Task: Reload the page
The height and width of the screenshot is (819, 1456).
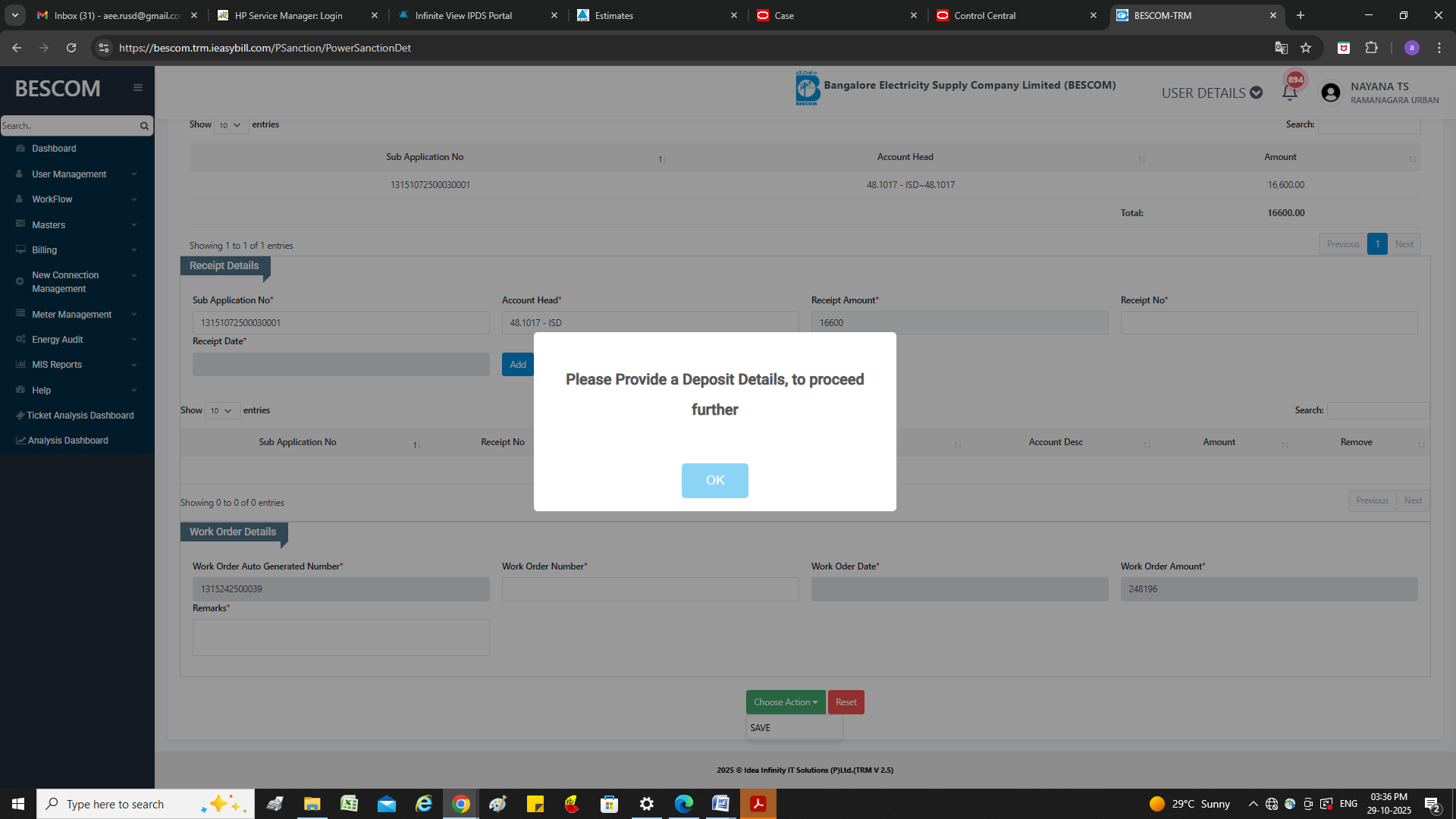Action: click(71, 48)
